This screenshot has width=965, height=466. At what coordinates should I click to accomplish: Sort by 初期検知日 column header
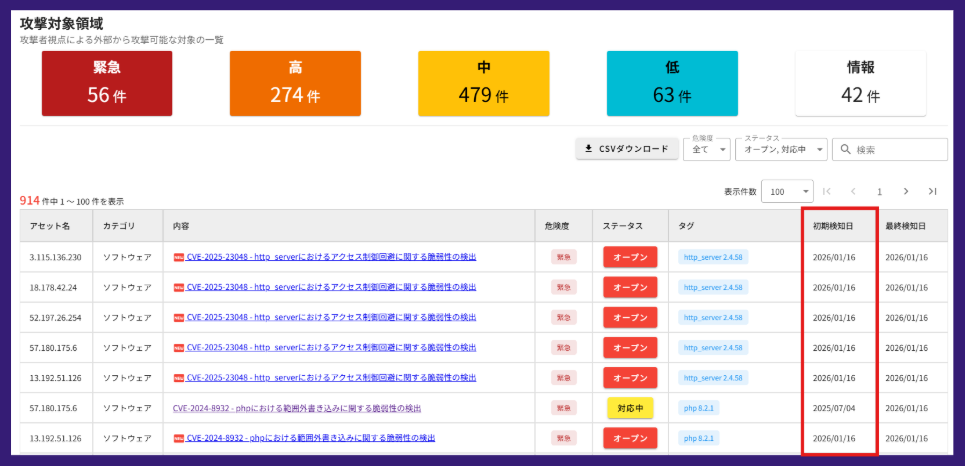coord(832,226)
